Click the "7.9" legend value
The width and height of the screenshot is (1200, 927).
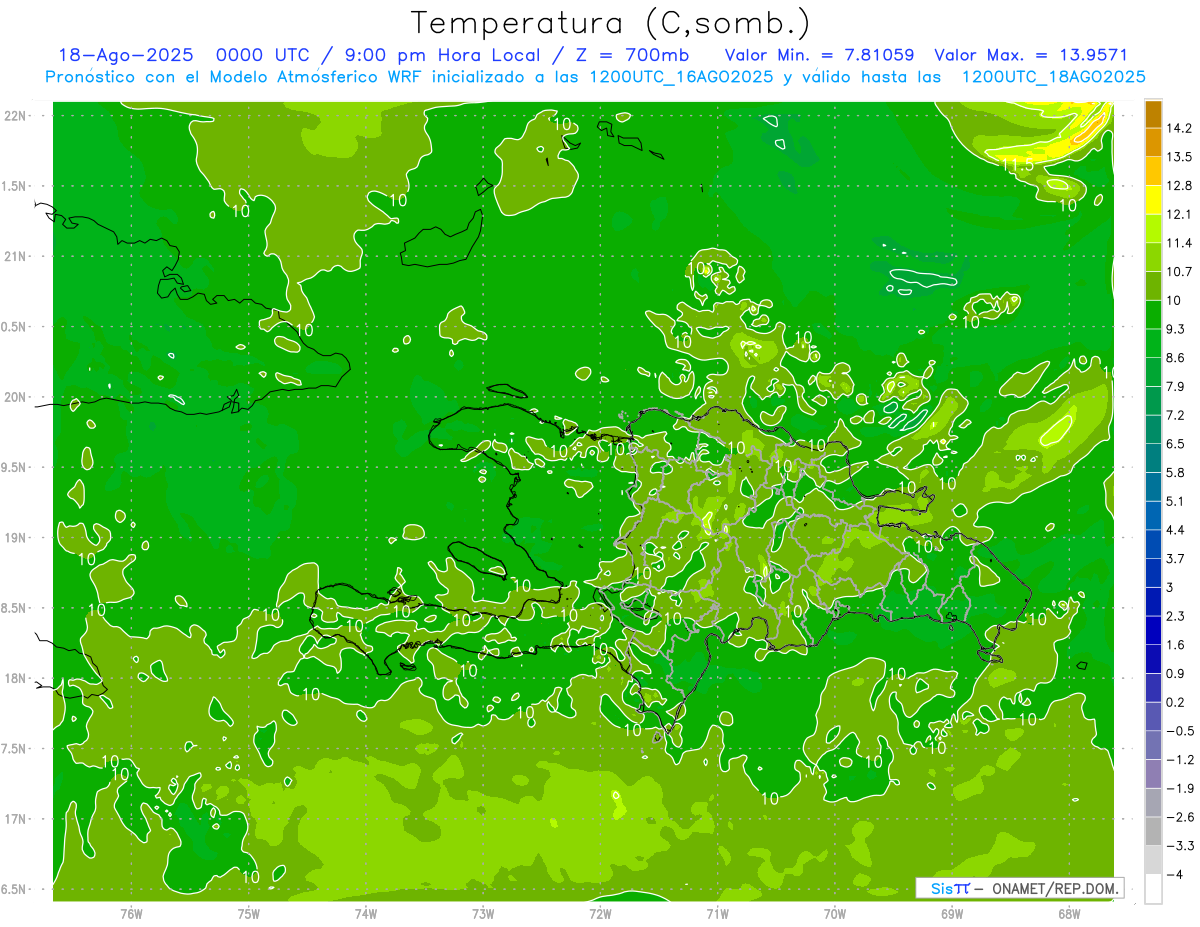pos(1176,387)
